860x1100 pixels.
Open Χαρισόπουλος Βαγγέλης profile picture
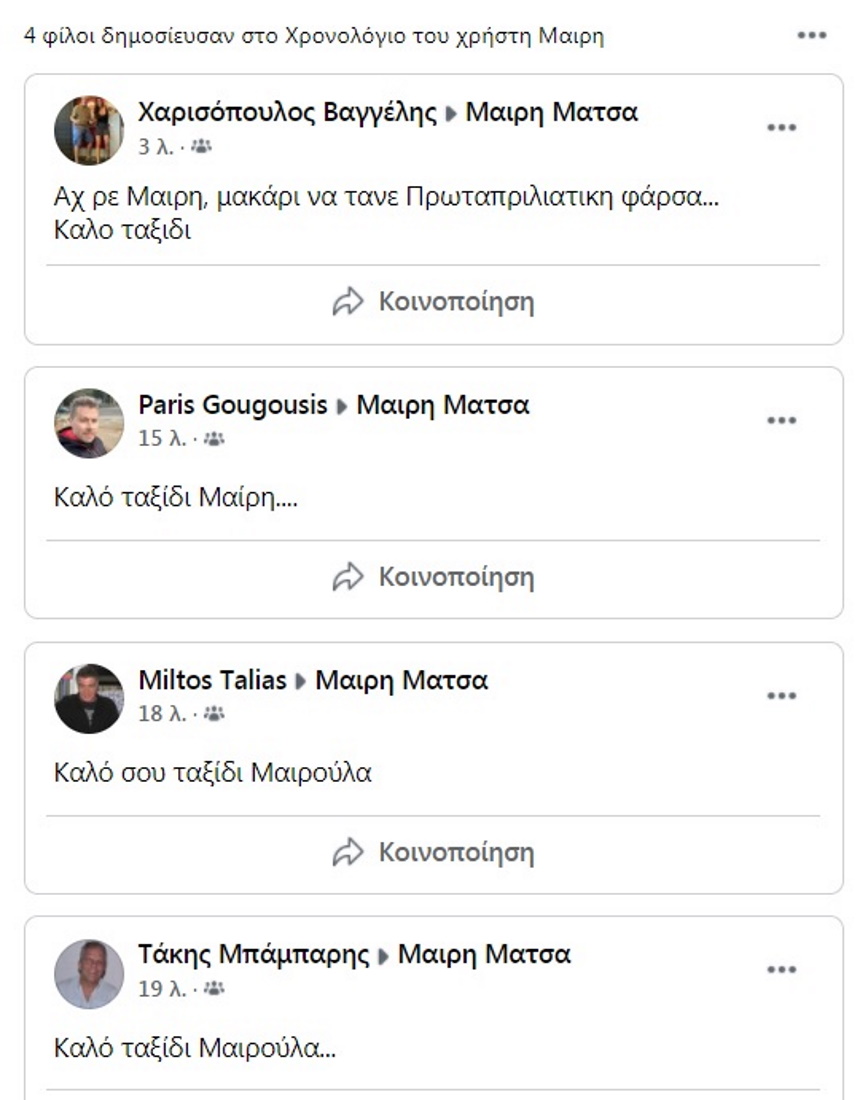89,130
